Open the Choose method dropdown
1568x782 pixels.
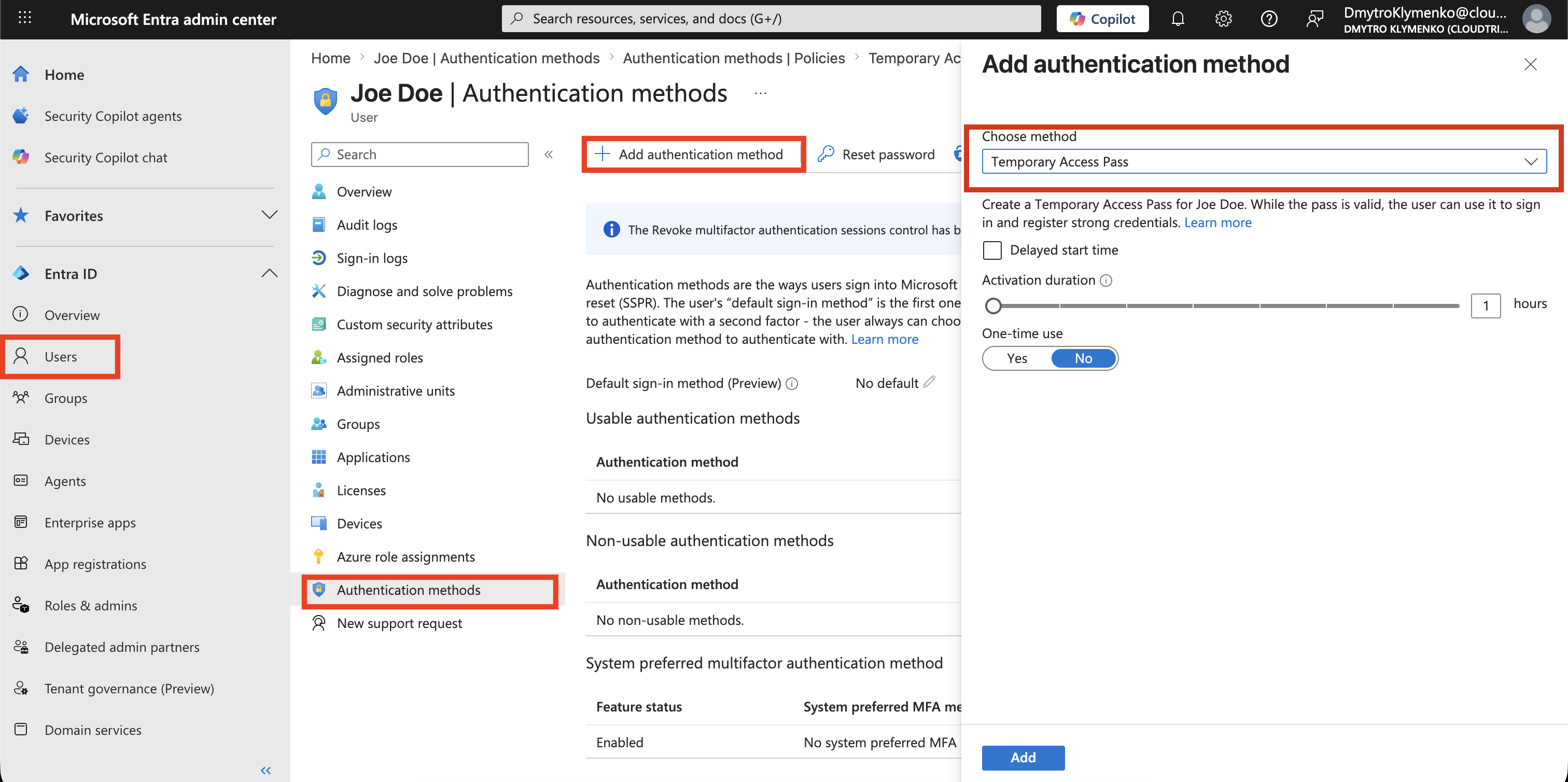(x=1264, y=161)
